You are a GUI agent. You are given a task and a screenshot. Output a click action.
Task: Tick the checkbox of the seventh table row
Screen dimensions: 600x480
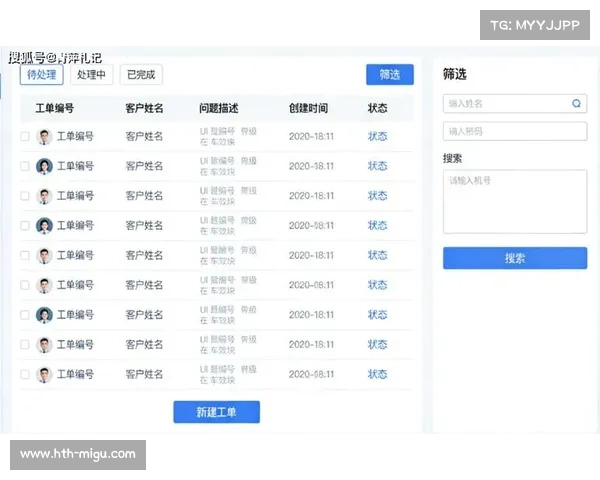25,315
